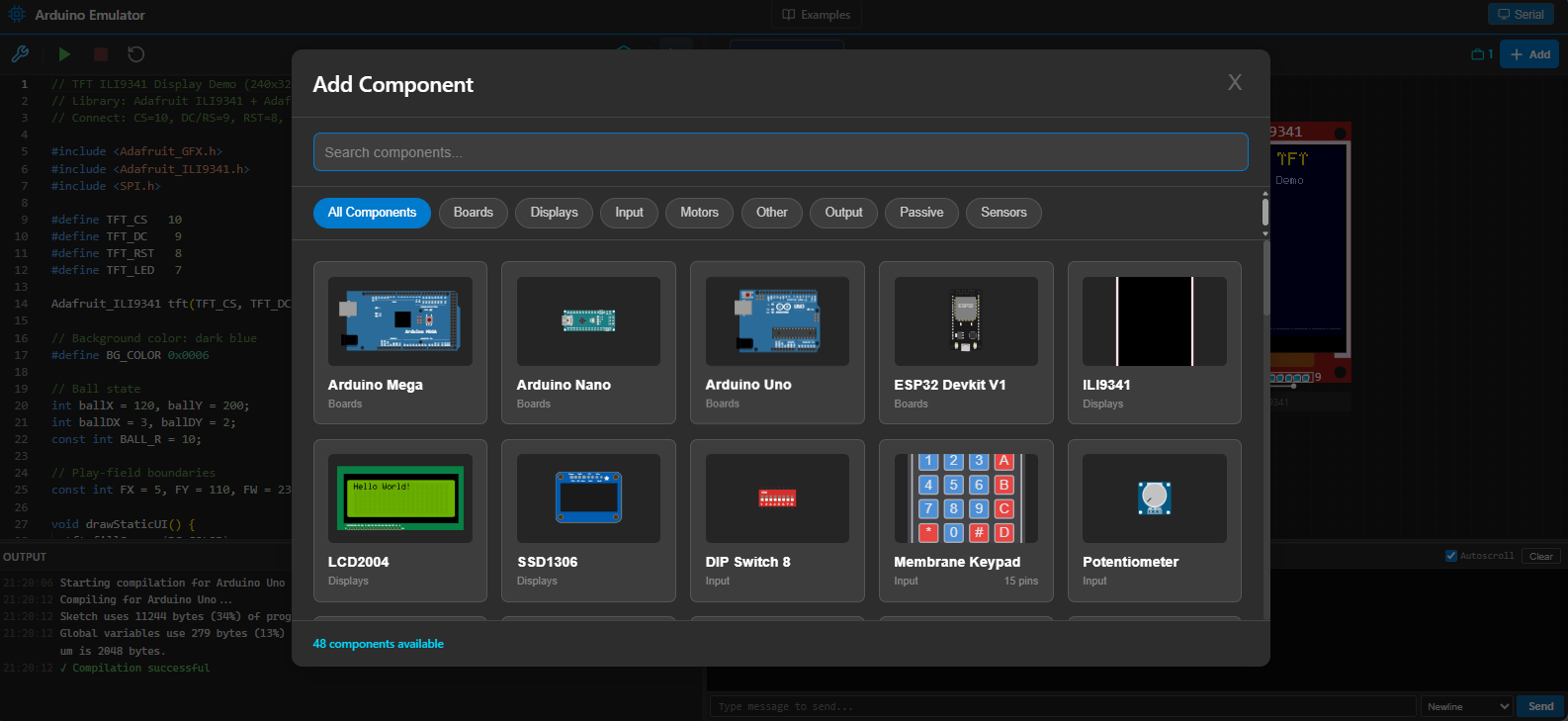Open the Examples menu
This screenshot has height=721, width=1568.
point(816,15)
